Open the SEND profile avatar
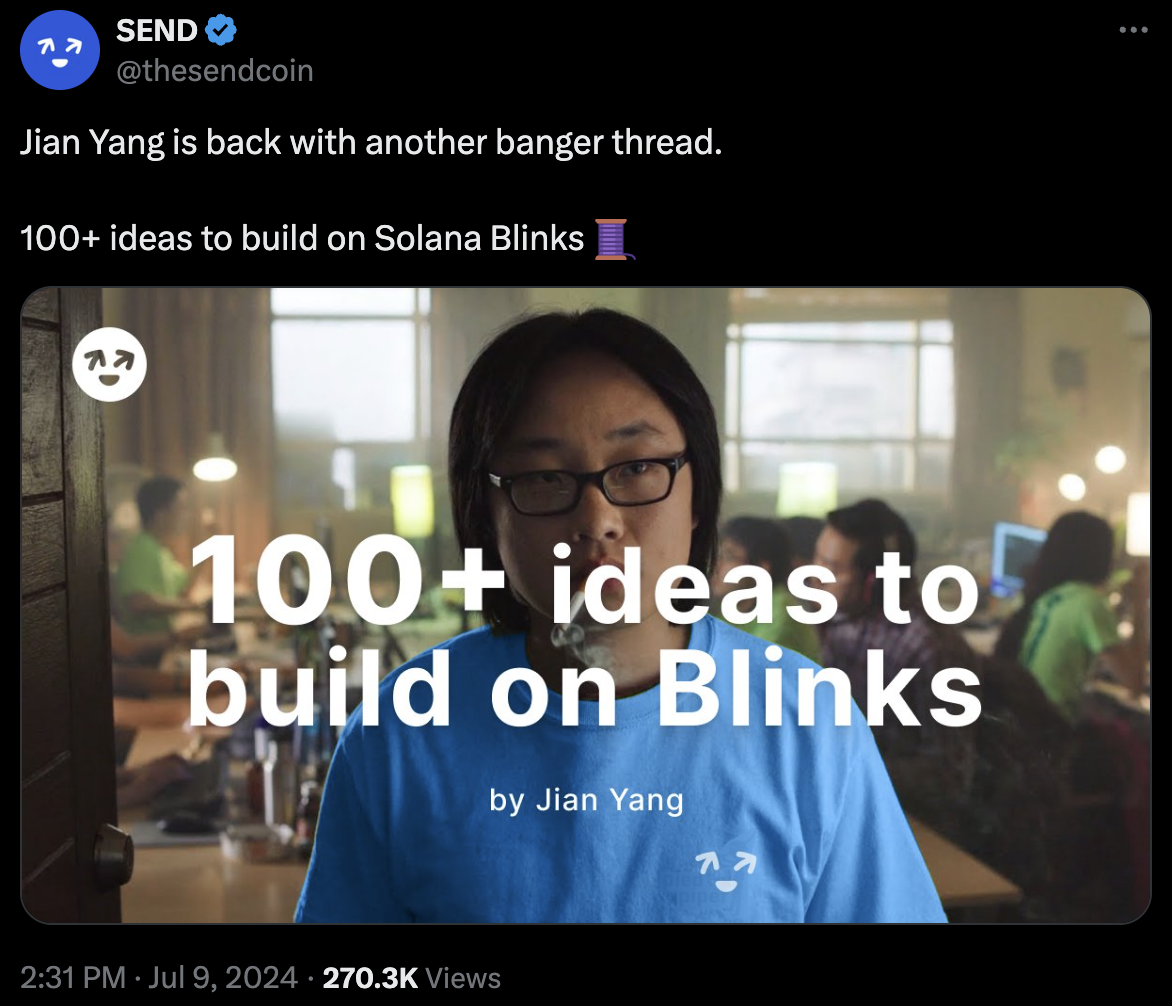Image resolution: width=1172 pixels, height=1006 pixels. coord(60,50)
